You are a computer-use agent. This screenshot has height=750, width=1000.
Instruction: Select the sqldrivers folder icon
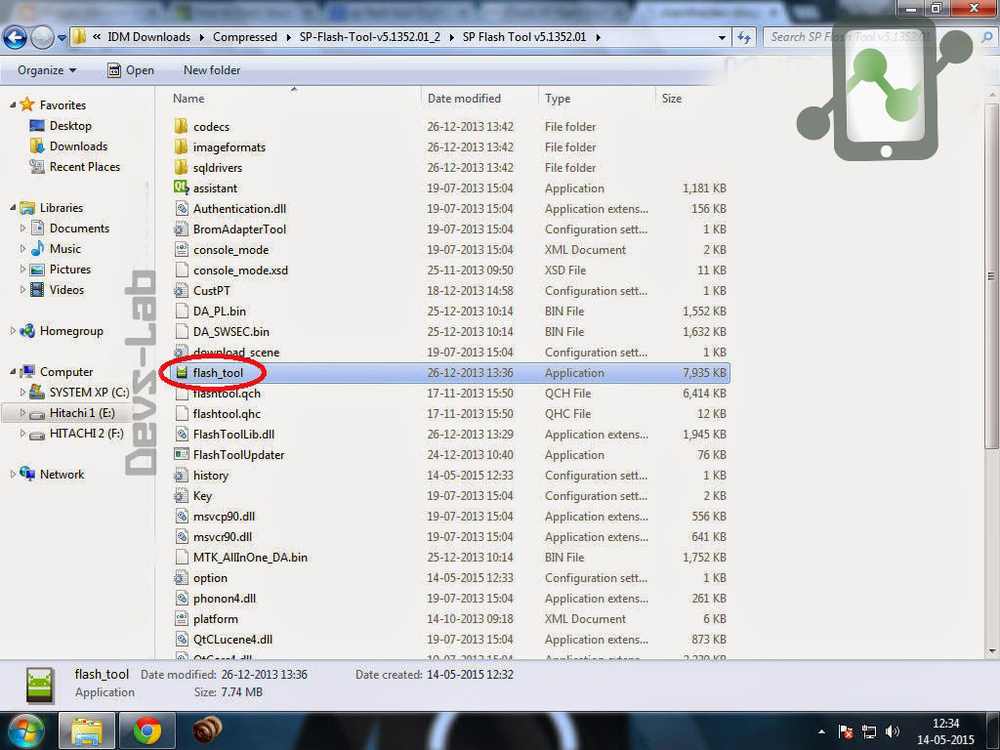(x=182, y=167)
